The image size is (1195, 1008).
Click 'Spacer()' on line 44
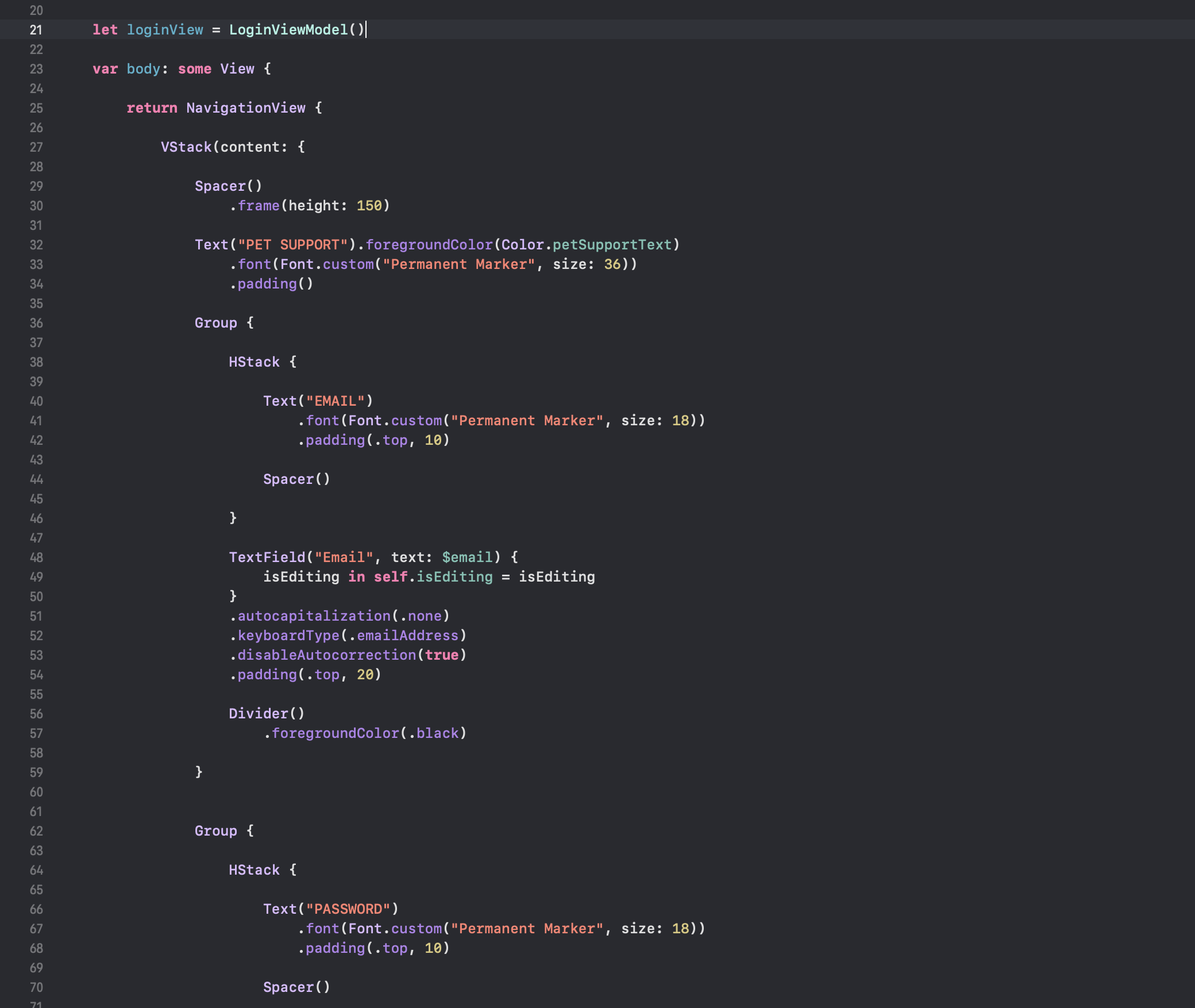(x=297, y=479)
